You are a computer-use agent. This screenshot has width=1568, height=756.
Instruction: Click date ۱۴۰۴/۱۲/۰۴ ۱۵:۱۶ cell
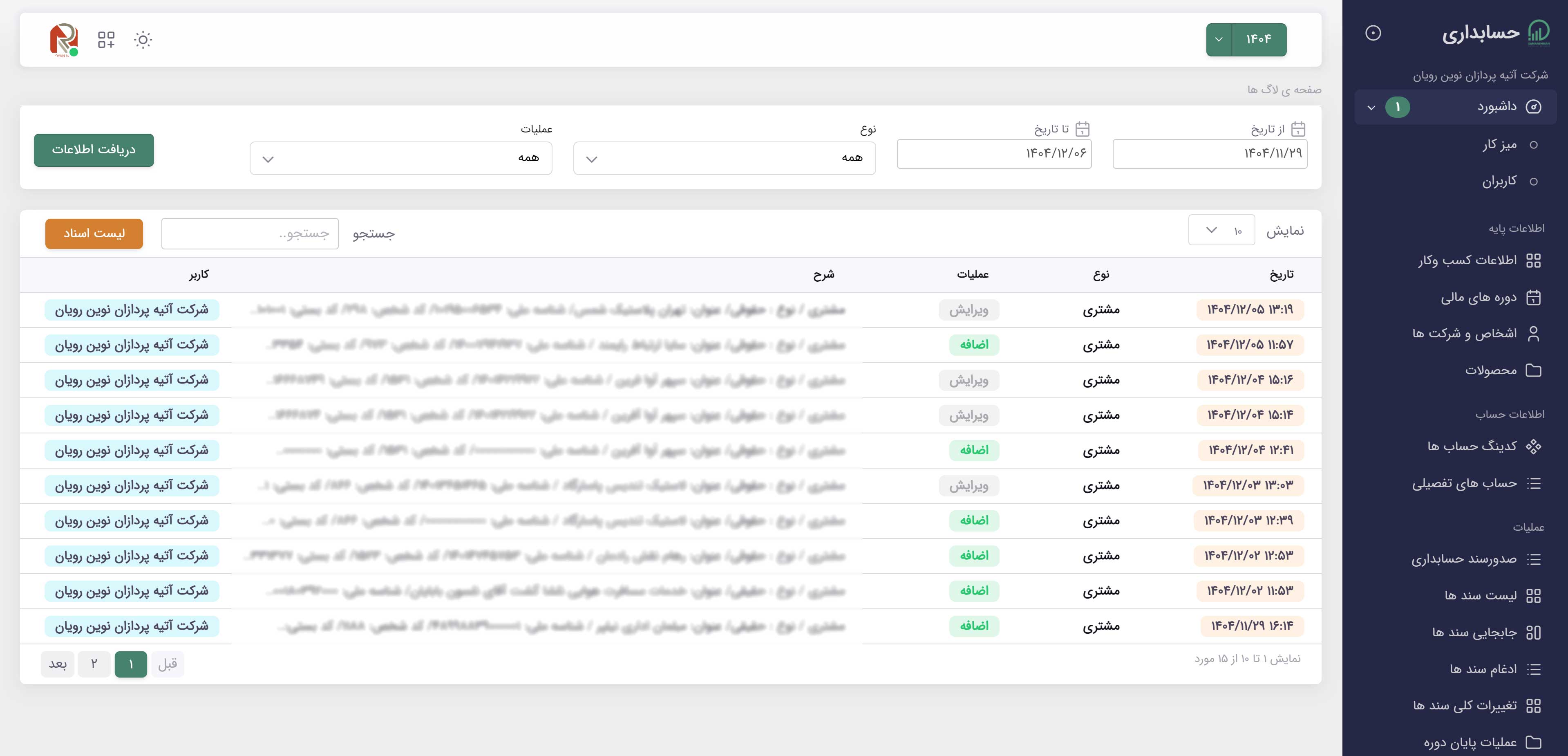tap(1250, 380)
